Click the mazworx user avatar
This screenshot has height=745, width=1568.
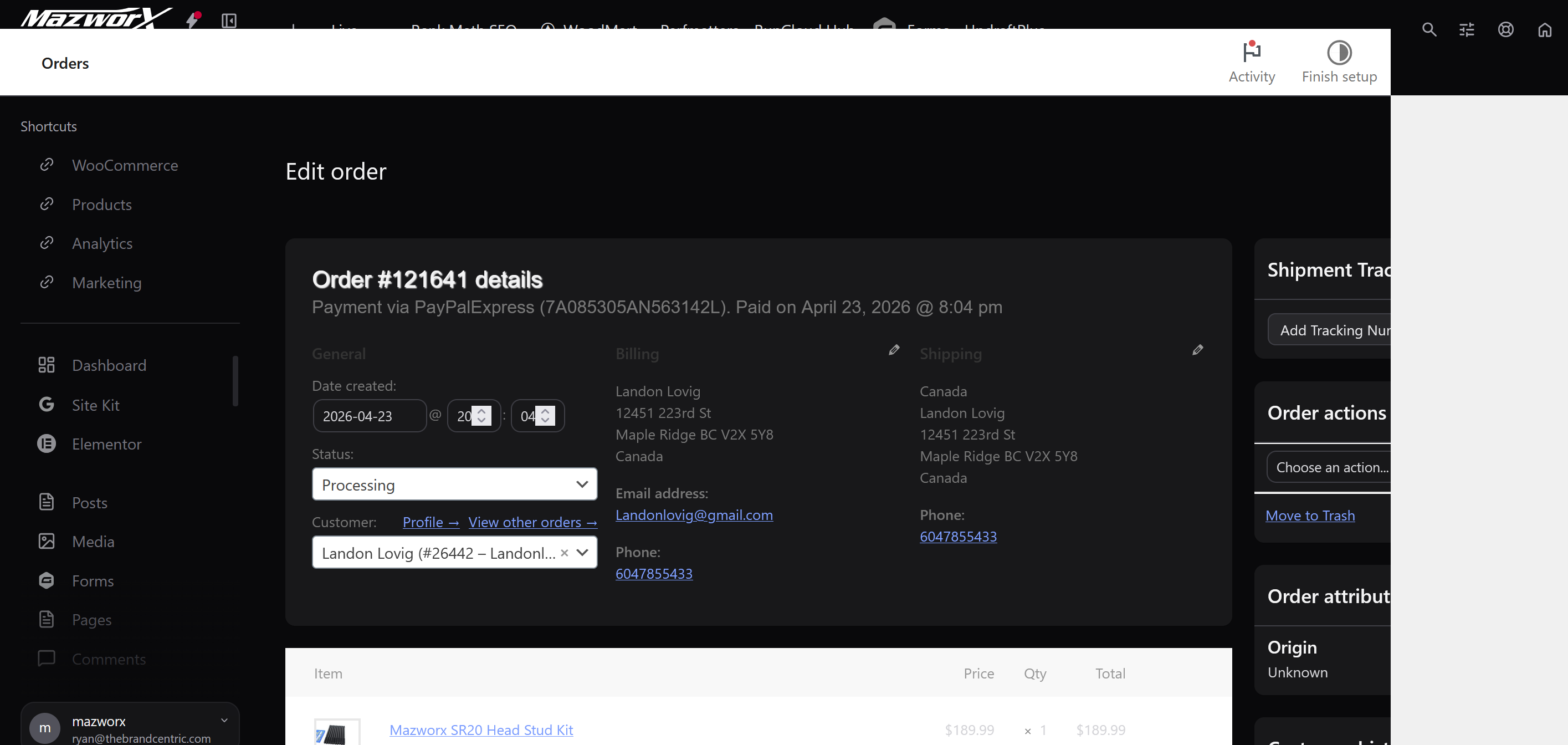(45, 728)
